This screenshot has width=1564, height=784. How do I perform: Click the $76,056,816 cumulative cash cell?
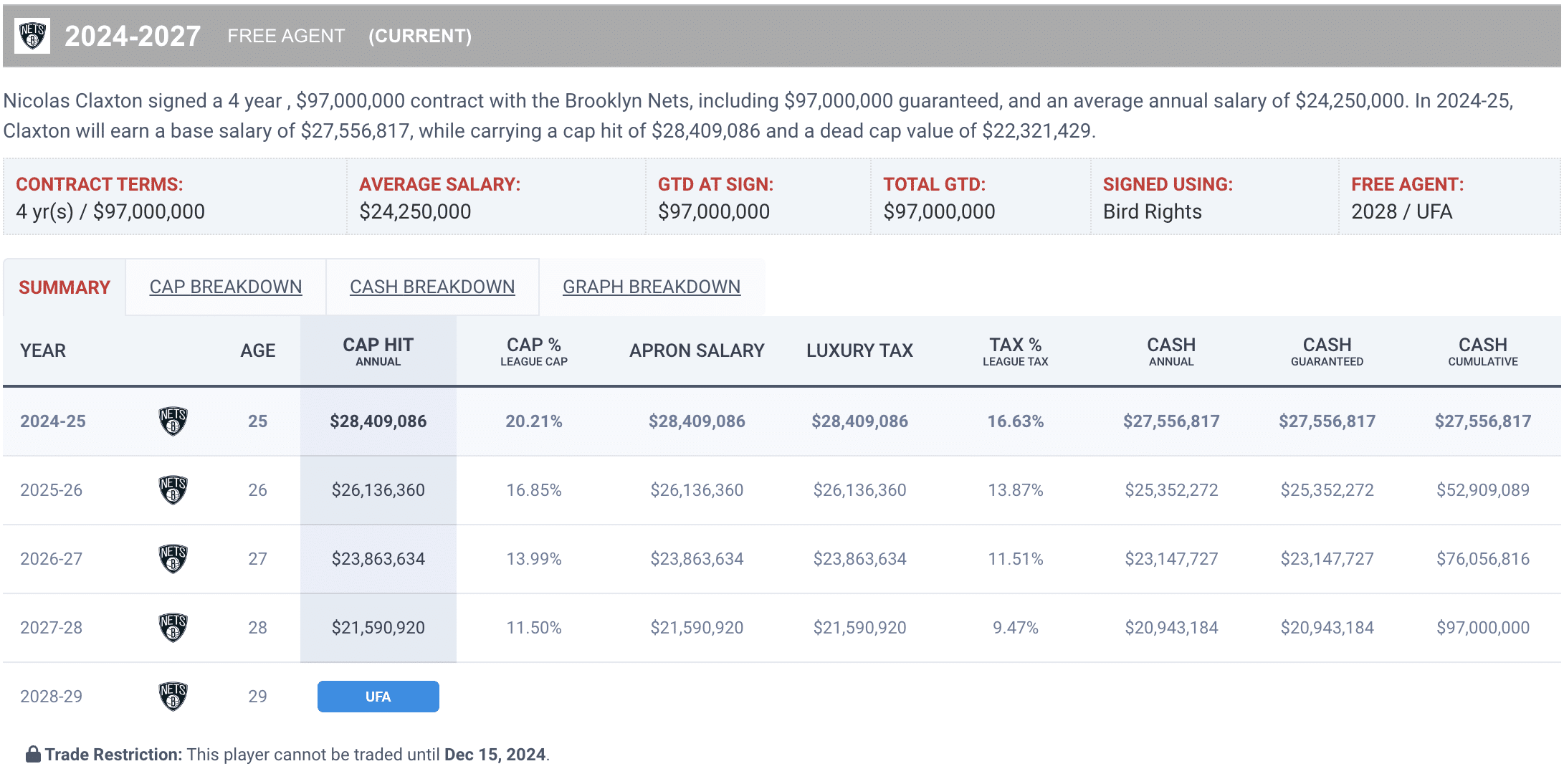[1483, 559]
